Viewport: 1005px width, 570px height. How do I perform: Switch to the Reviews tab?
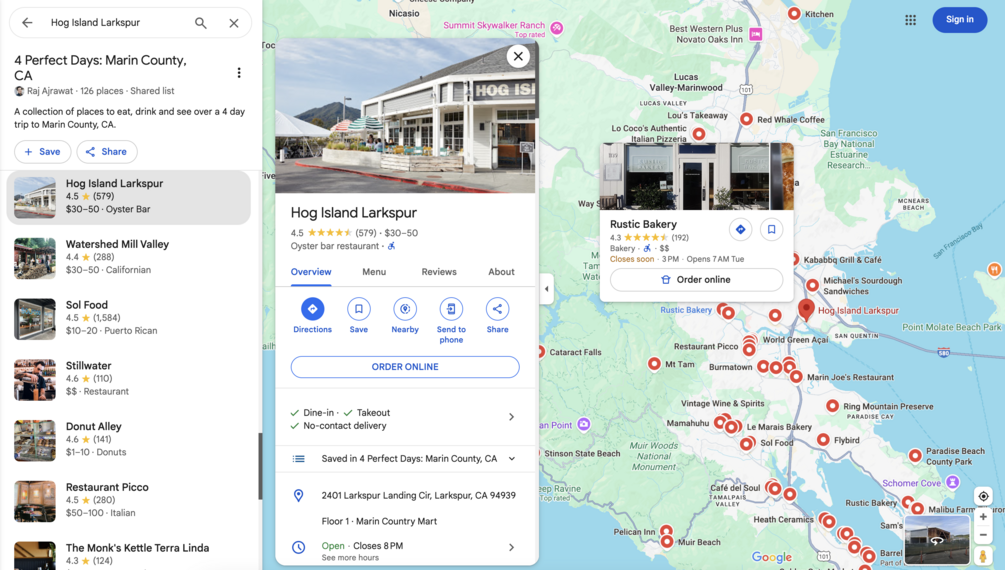click(439, 272)
